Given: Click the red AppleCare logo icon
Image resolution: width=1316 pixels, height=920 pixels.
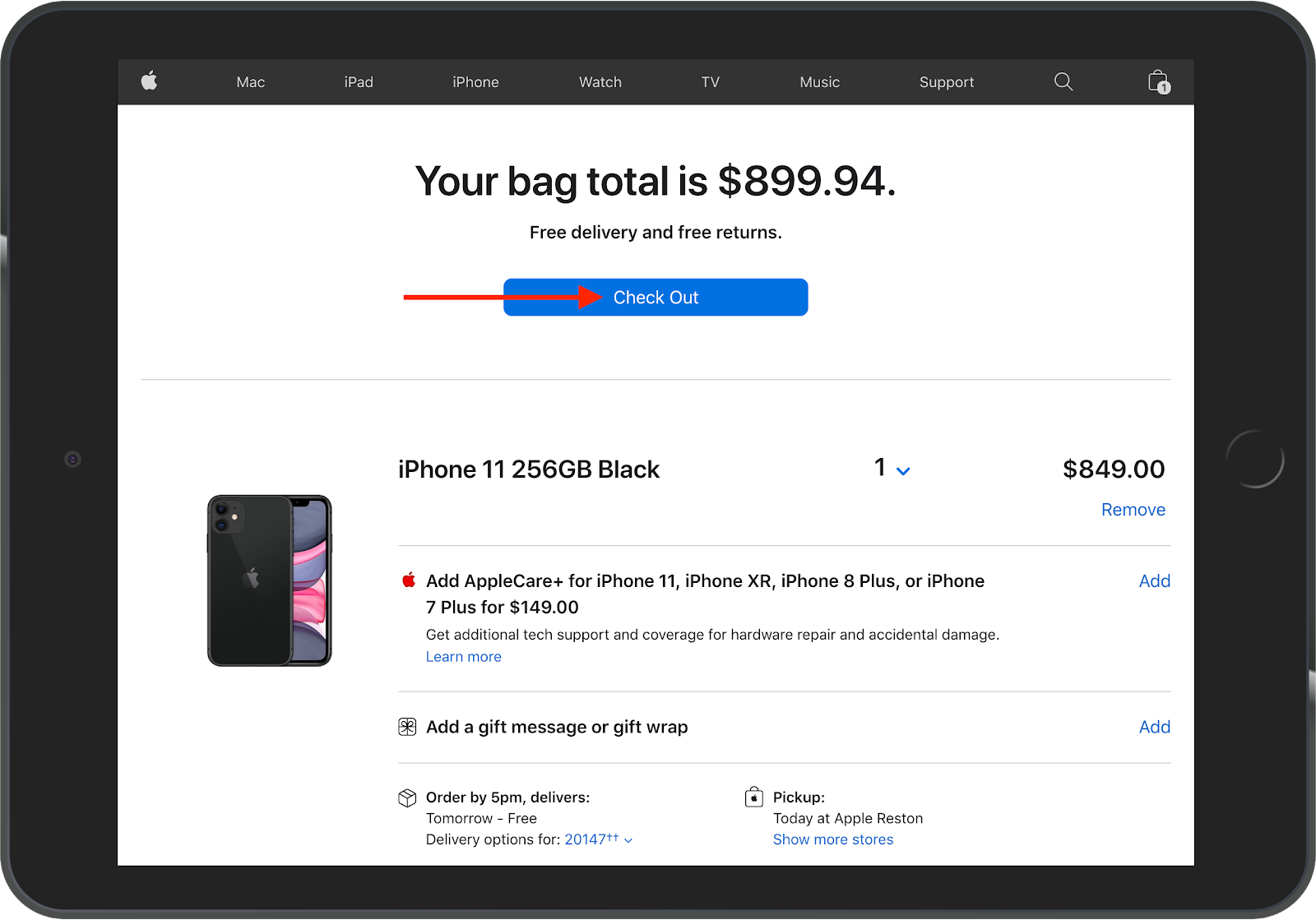Looking at the screenshot, I should pos(409,580).
